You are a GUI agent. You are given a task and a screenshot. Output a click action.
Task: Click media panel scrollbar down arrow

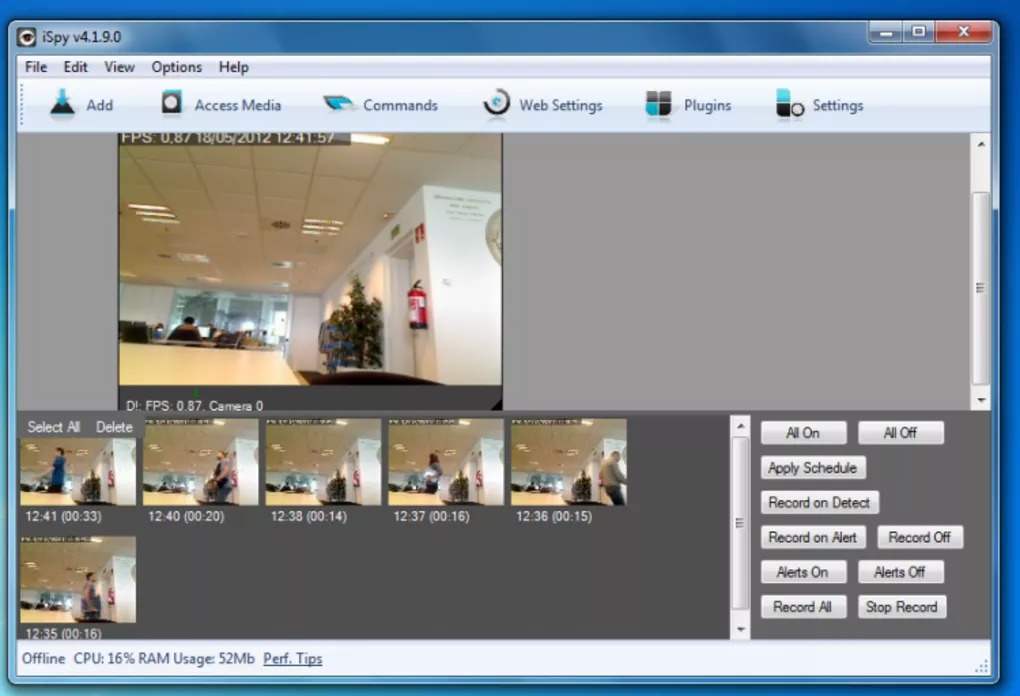(740, 629)
